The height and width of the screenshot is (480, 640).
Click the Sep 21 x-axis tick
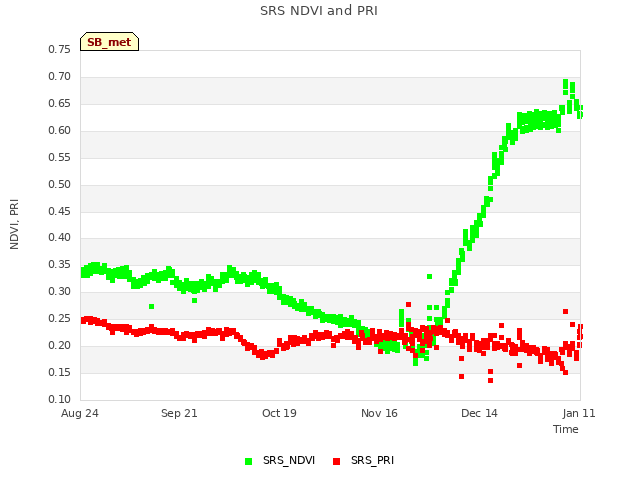179,413
